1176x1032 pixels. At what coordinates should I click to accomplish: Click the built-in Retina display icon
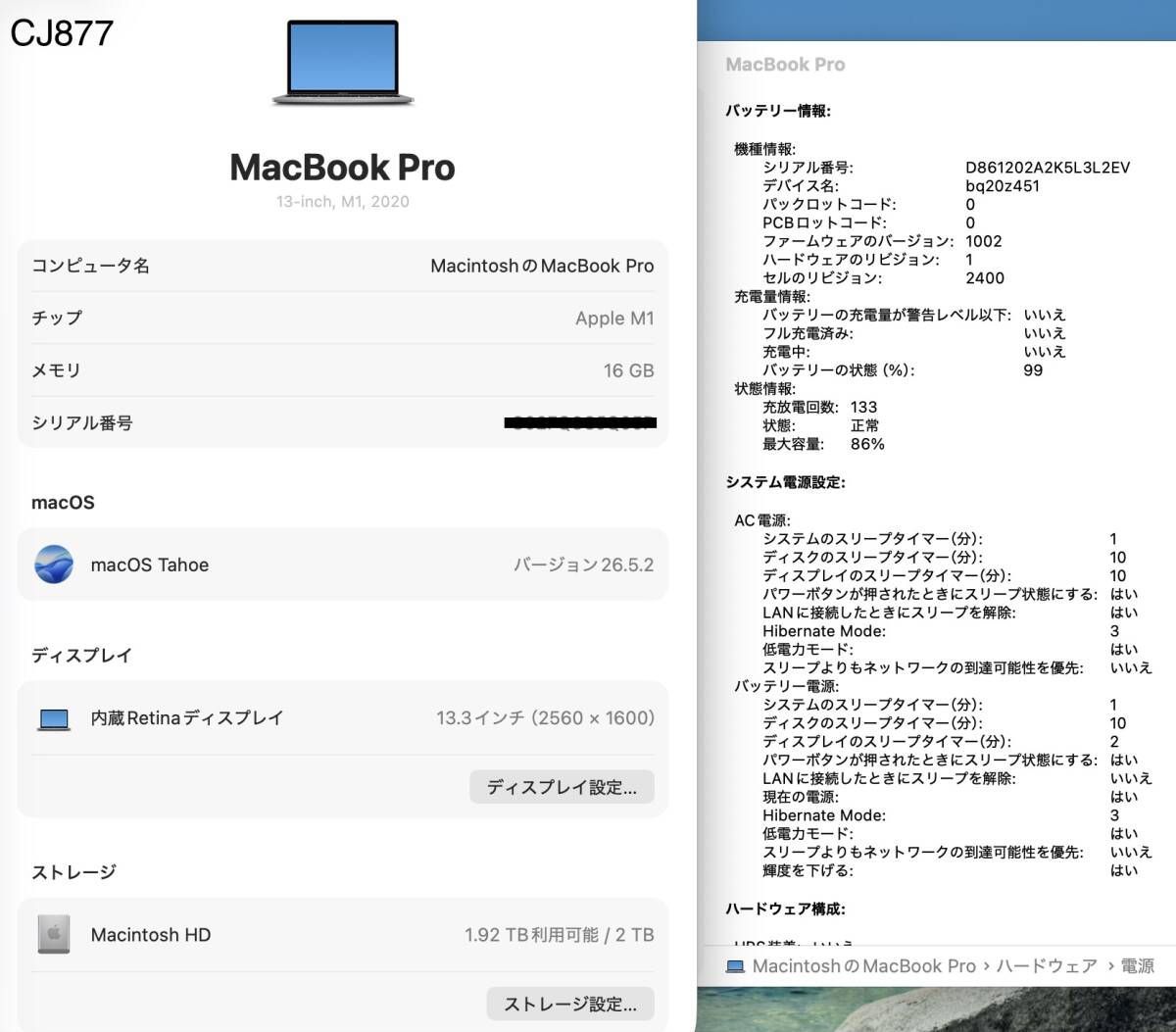pyautogui.click(x=54, y=719)
